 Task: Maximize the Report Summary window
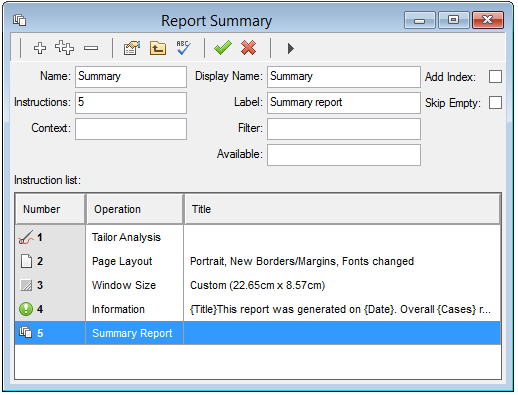coord(453,21)
